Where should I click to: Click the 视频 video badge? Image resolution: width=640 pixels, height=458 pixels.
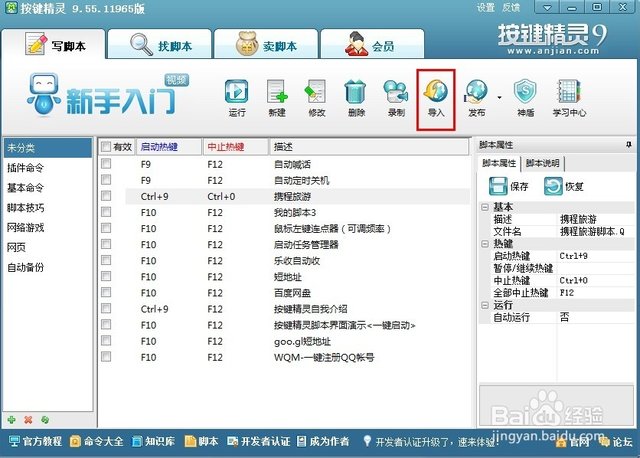point(177,80)
